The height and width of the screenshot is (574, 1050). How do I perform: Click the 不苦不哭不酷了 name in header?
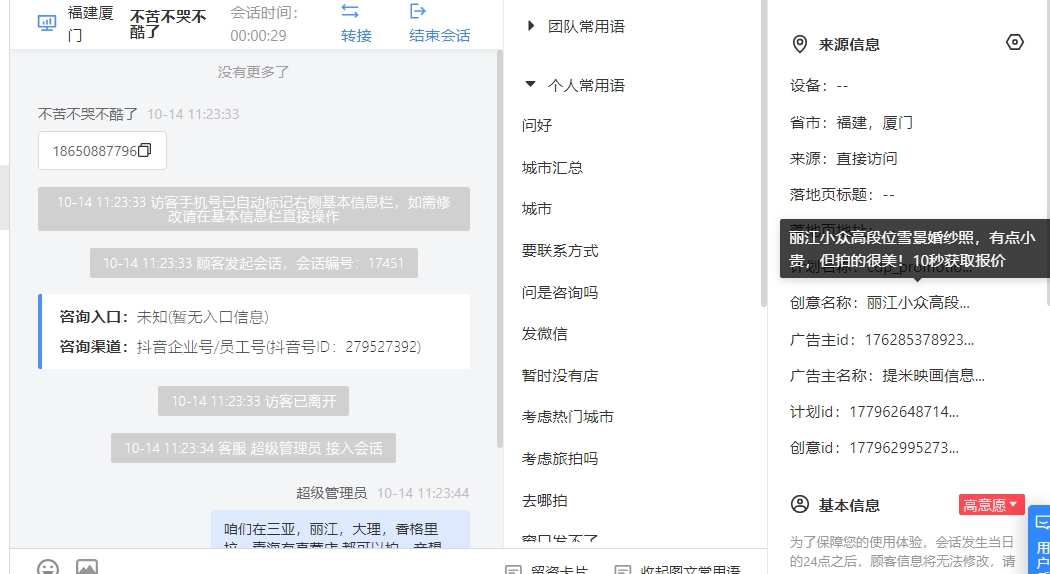pyautogui.click(x=167, y=23)
